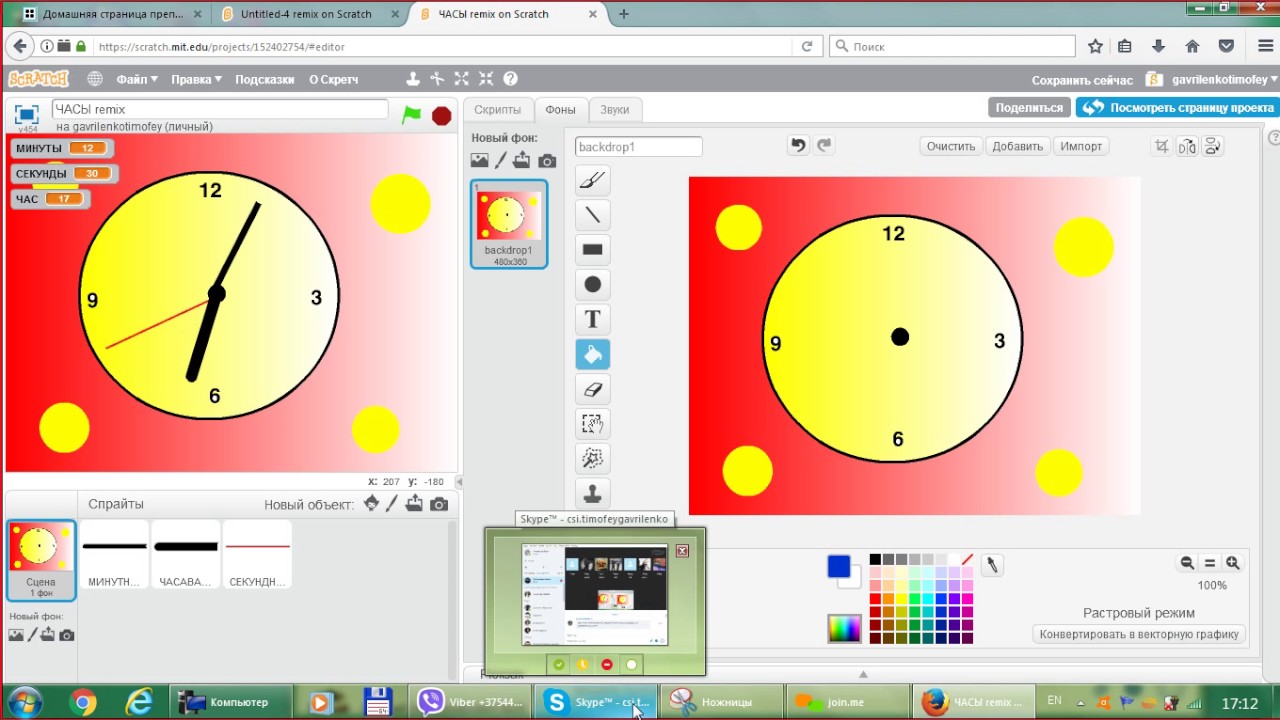Toggle fullscreen stage presentation mode
The width and height of the screenshot is (1280, 720).
coord(27,114)
